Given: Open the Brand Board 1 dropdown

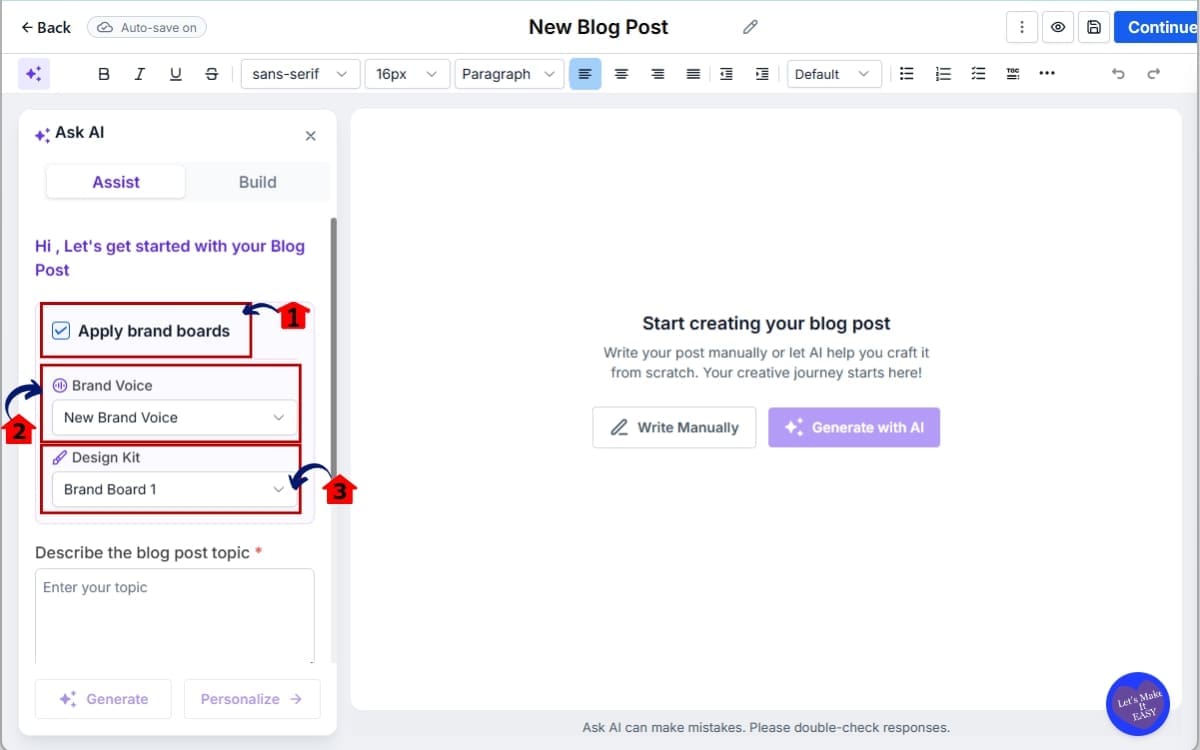Looking at the screenshot, I should coord(174,490).
